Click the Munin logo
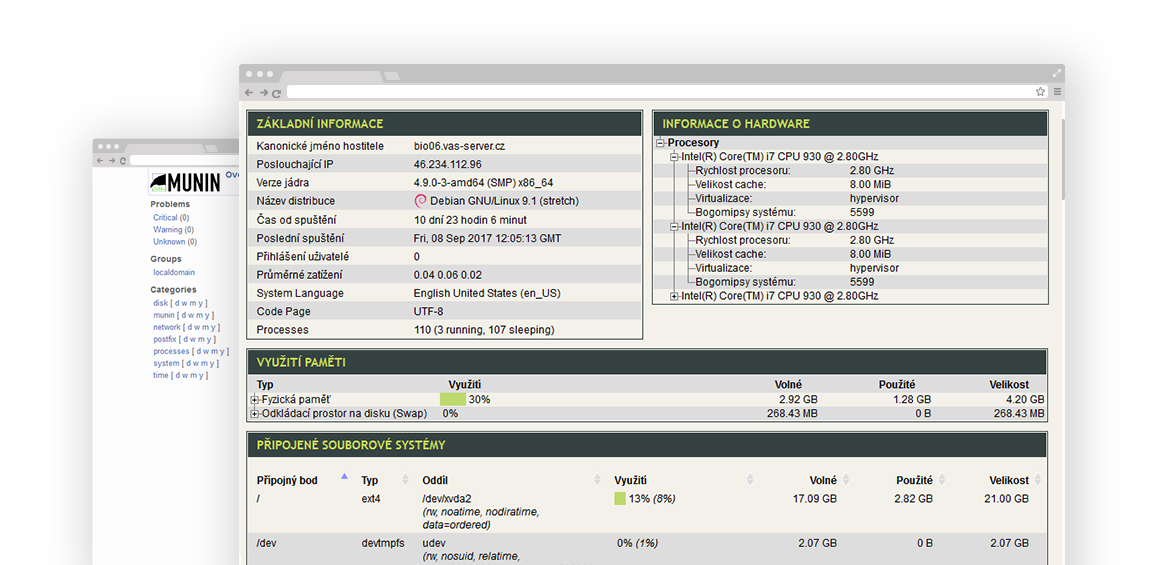This screenshot has width=1171, height=565. pos(186,182)
